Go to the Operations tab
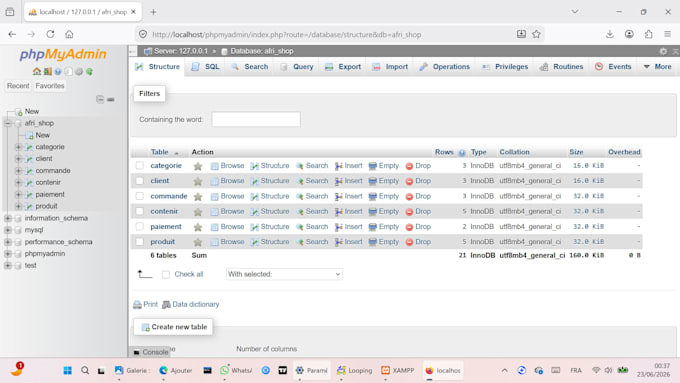 (445, 67)
